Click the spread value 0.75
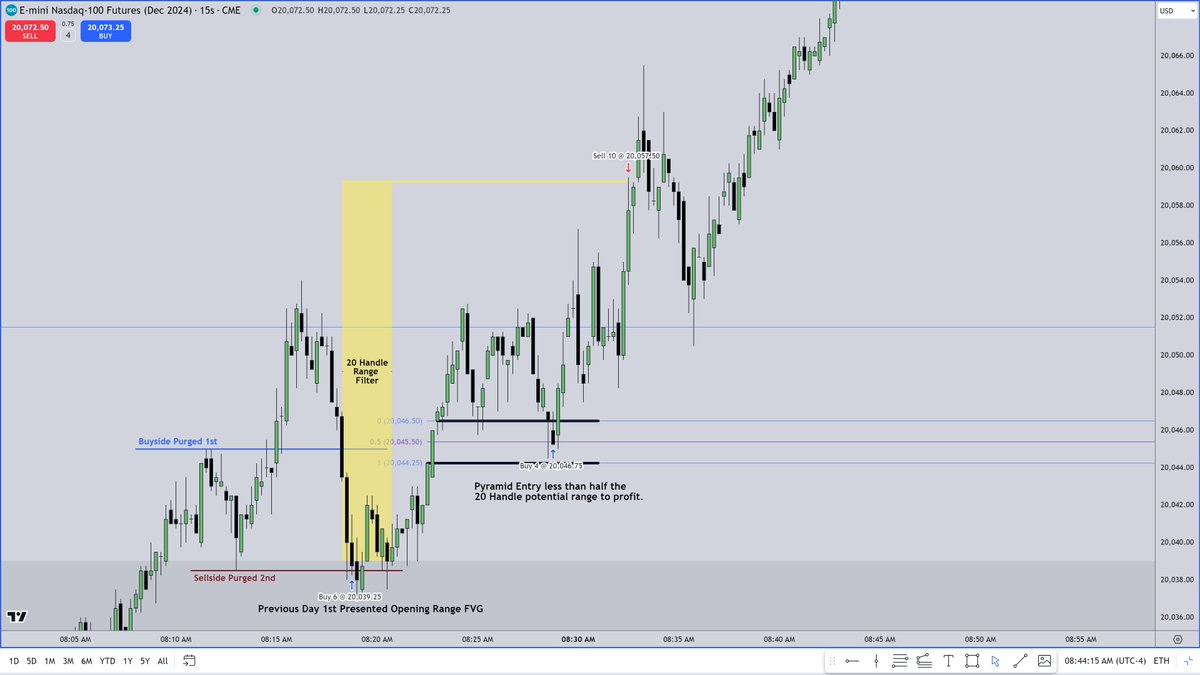The height and width of the screenshot is (675, 1200). (x=68, y=23)
